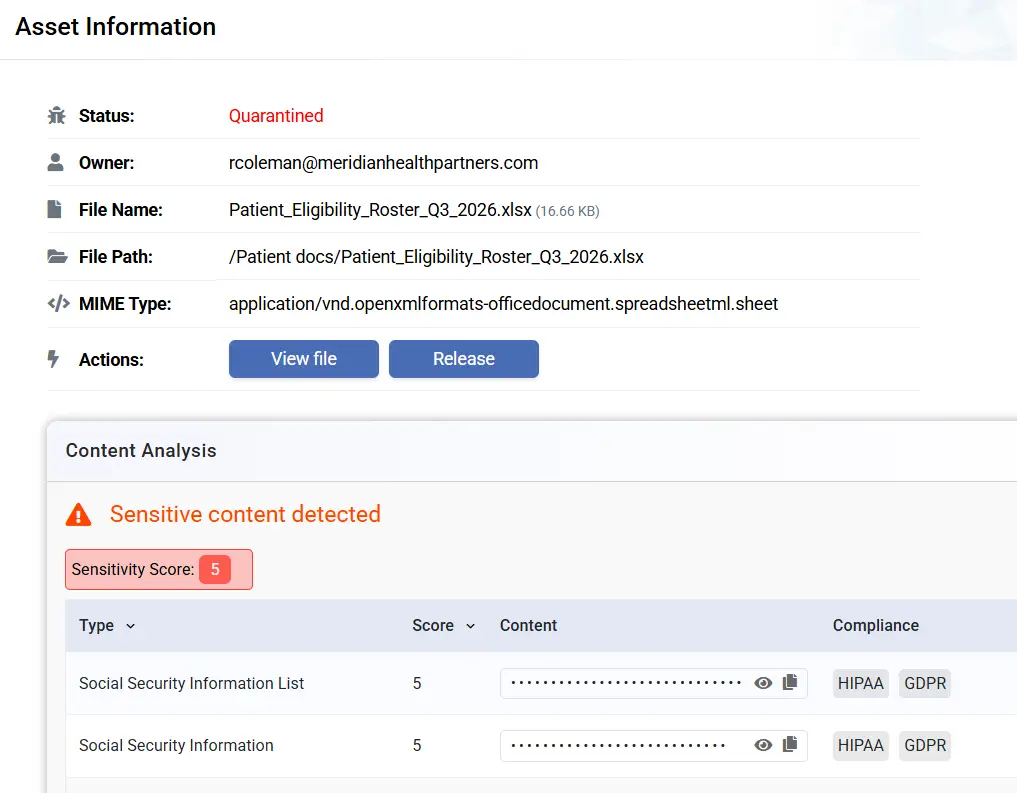The height and width of the screenshot is (793, 1017).
Task: Release the file from quarantine
Action: 464,359
